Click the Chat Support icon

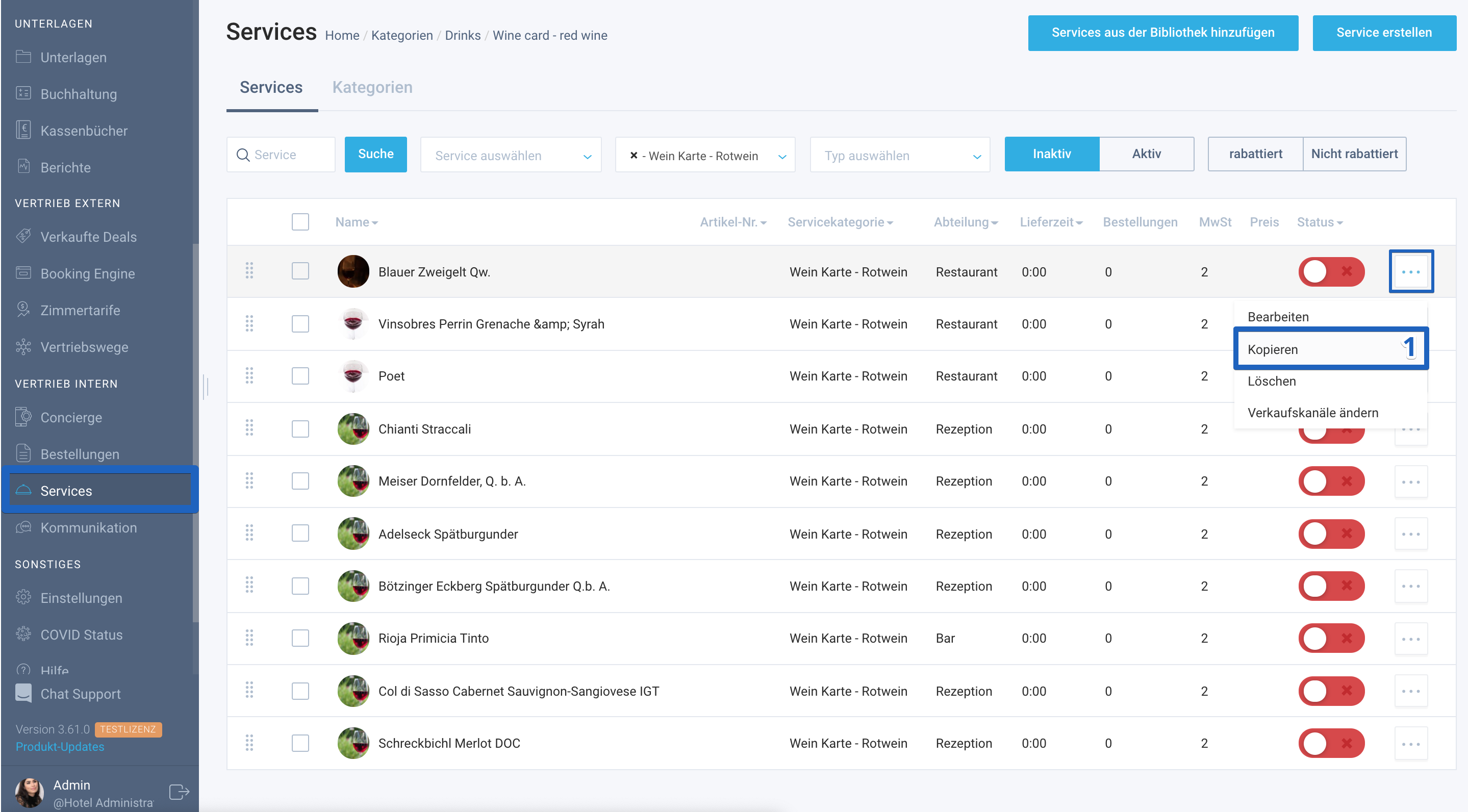[23, 694]
